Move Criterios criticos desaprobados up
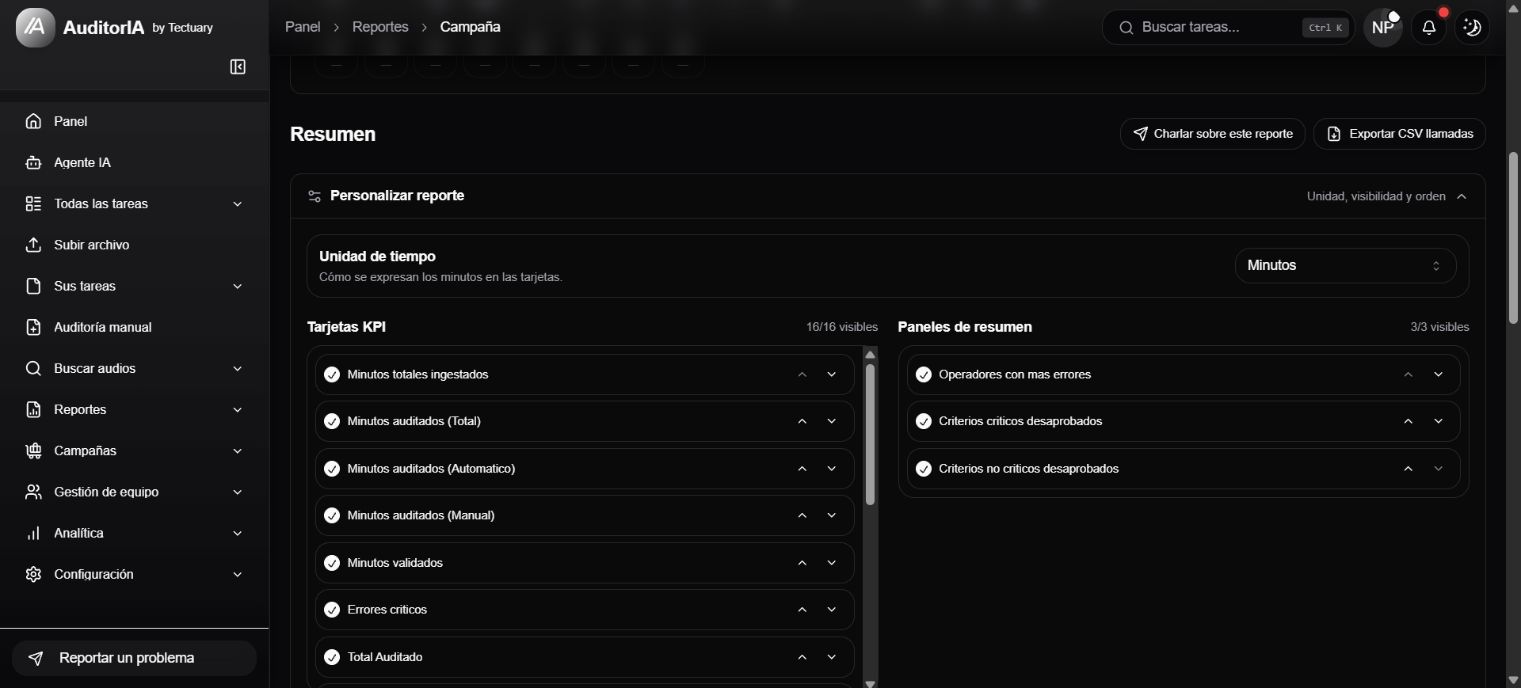Viewport: 1521px width, 688px height. coord(1408,421)
